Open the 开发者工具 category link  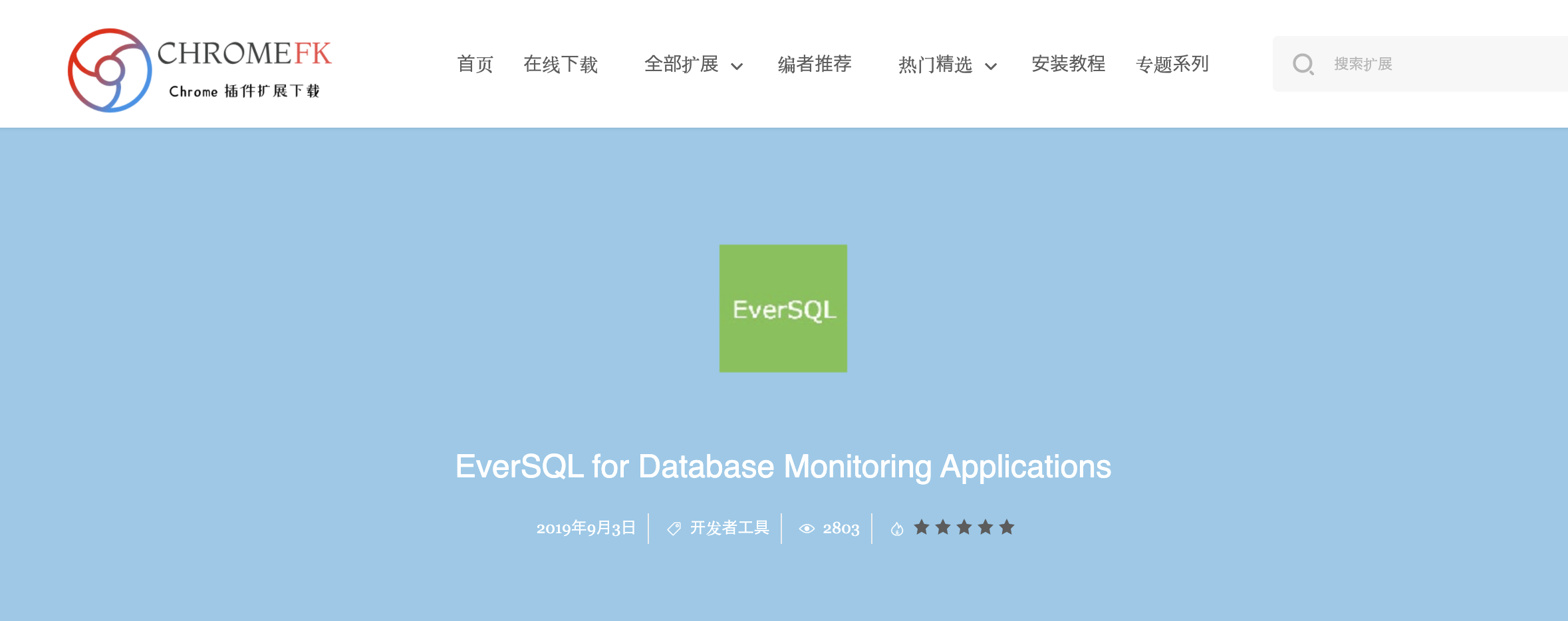(729, 528)
